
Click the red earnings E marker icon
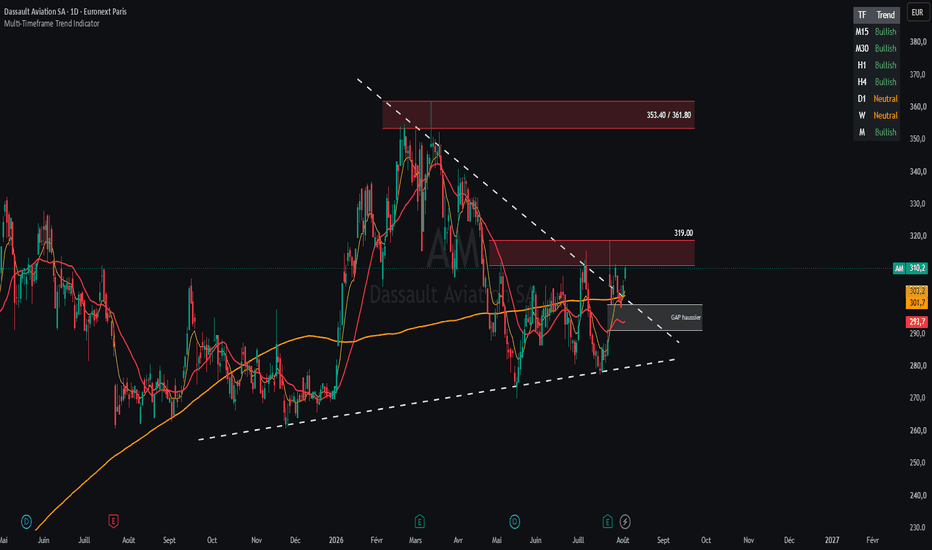[113, 521]
